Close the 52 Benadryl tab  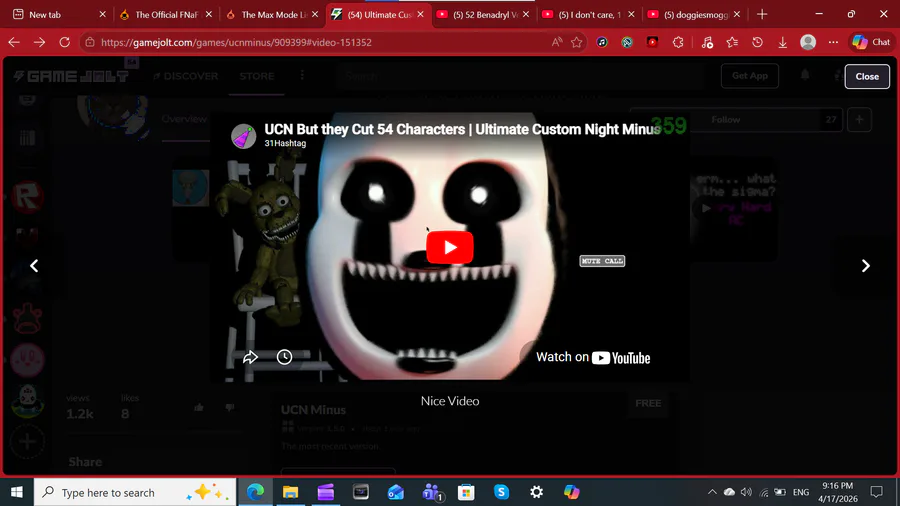[x=526, y=14]
